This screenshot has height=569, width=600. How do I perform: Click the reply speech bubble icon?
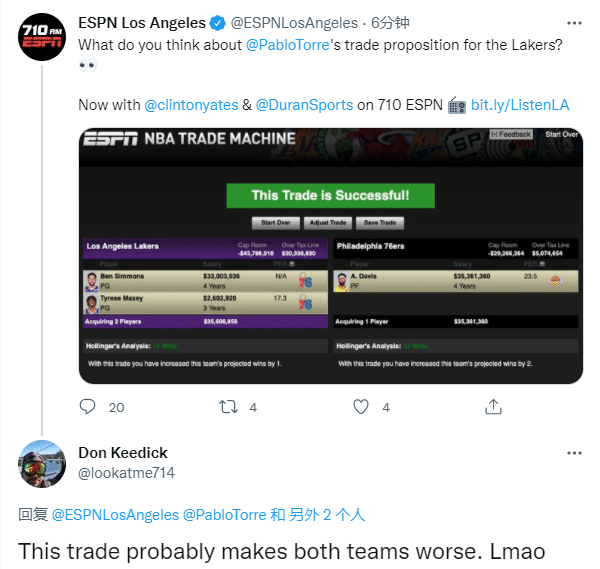87,406
